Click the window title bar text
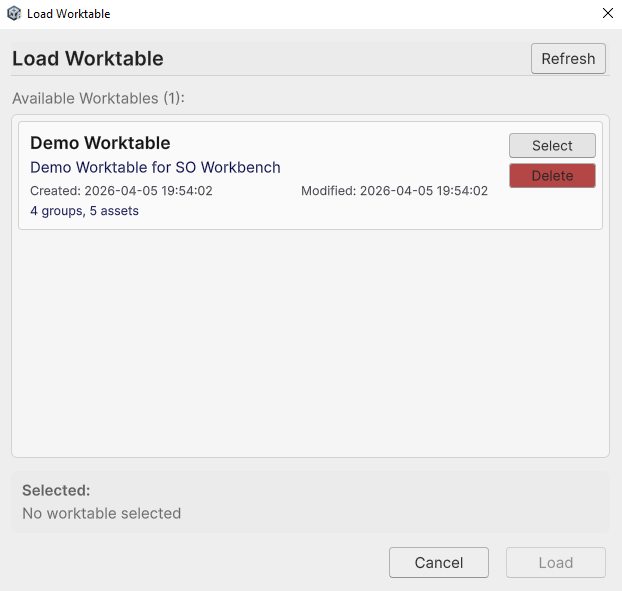The image size is (622, 591). pos(69,14)
